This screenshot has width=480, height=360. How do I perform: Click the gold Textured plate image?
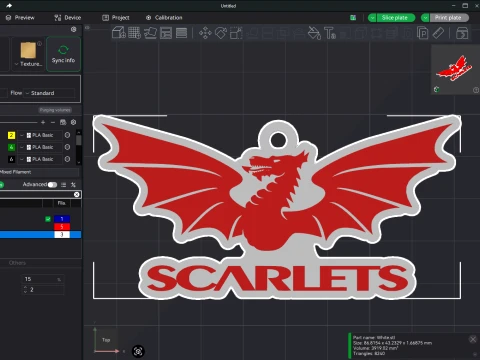tap(28, 50)
